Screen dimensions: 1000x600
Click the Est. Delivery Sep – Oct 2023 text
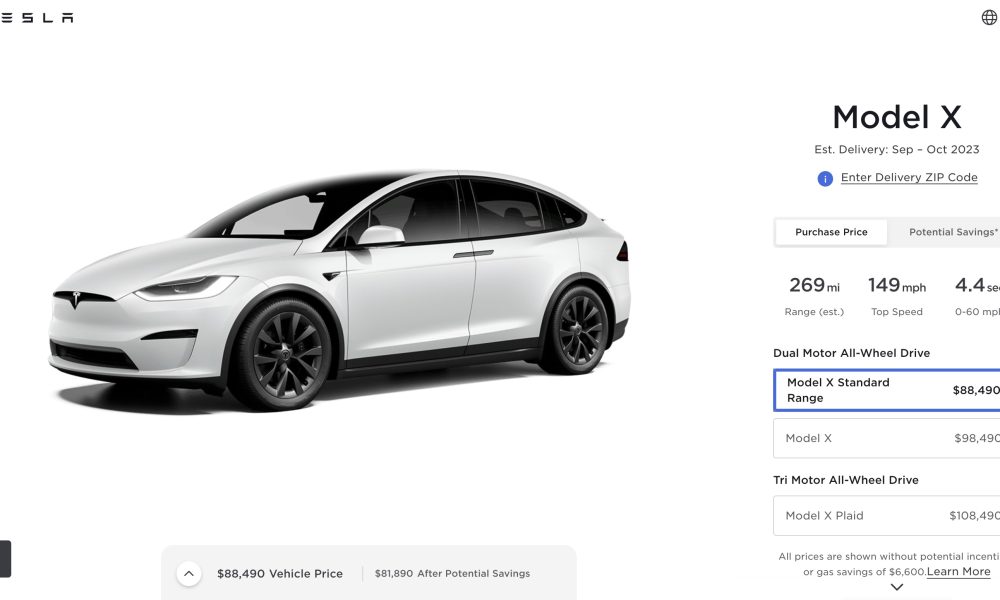pos(897,149)
